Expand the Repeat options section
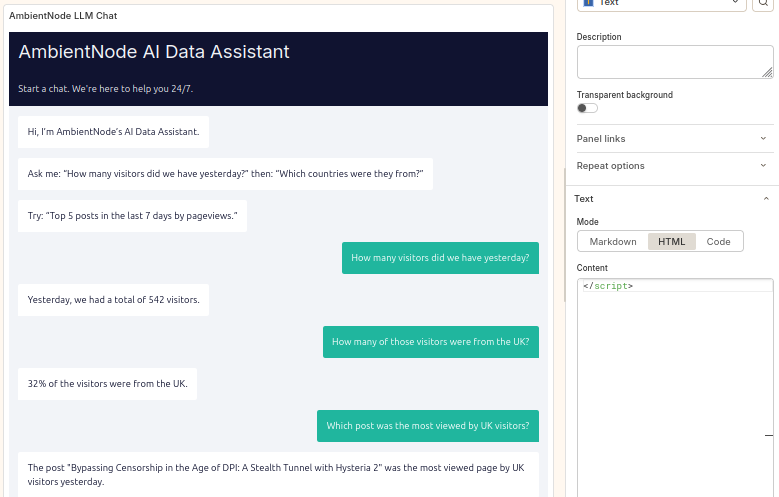Image resolution: width=779 pixels, height=497 pixels. pos(672,166)
